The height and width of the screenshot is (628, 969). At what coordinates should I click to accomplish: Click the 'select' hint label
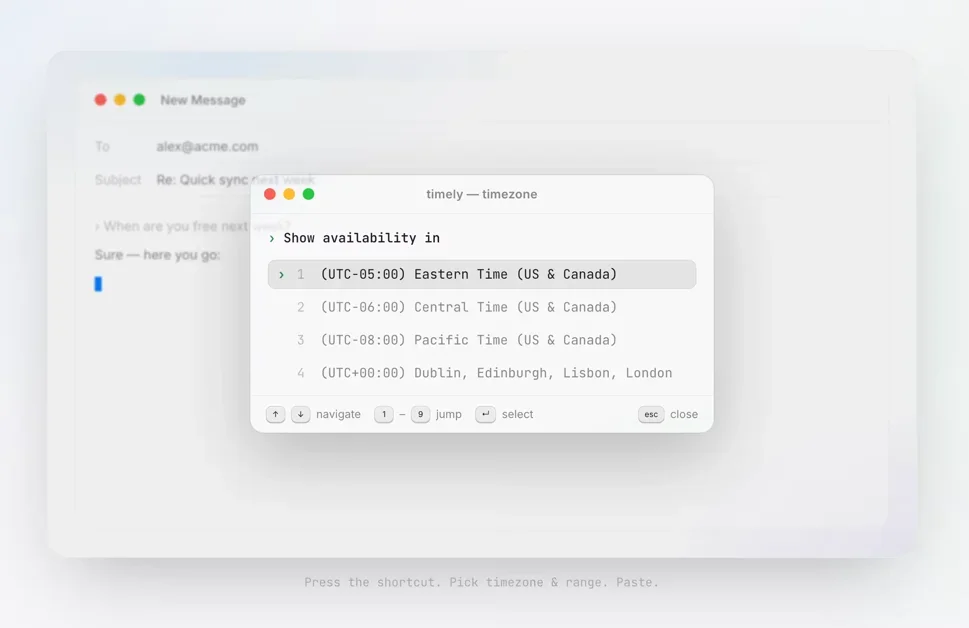click(x=517, y=414)
